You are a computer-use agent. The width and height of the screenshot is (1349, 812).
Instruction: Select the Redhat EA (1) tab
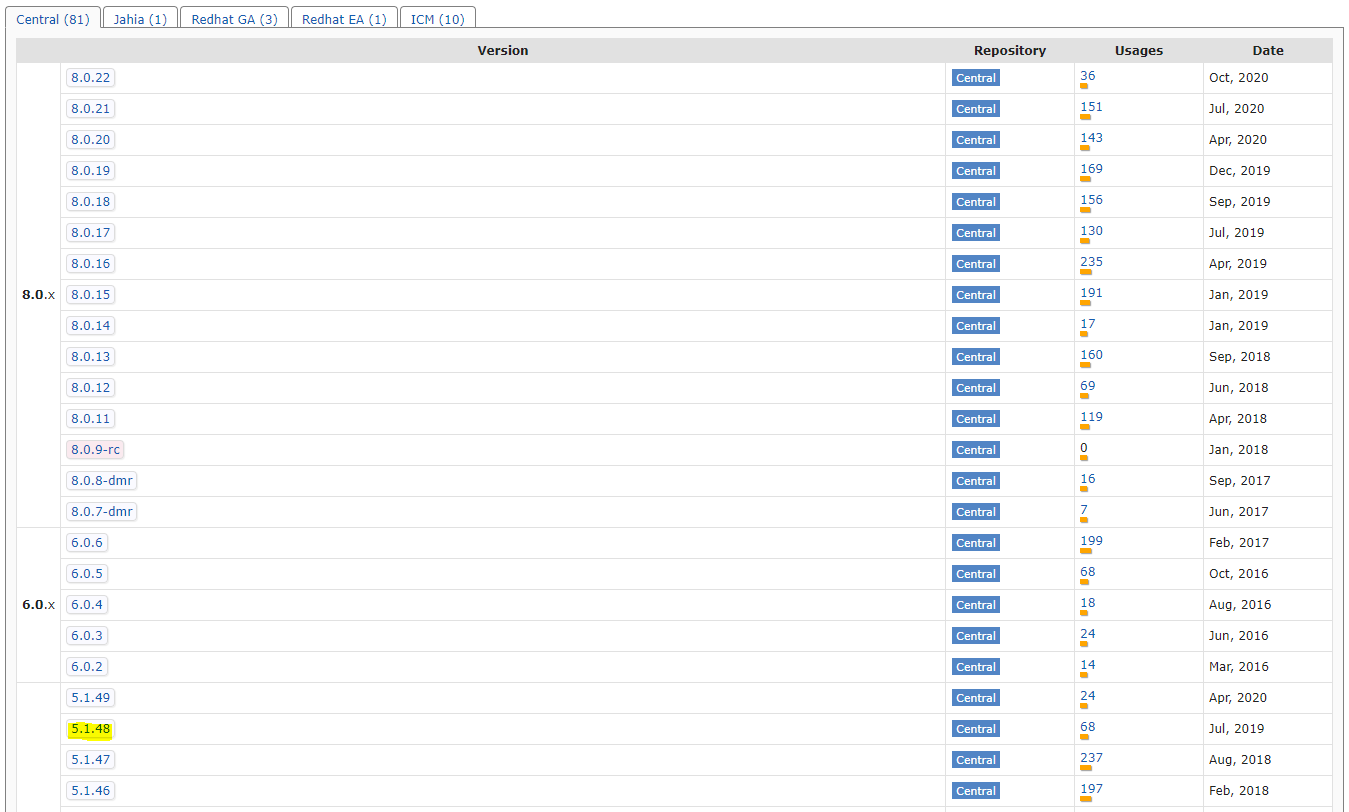coord(344,18)
